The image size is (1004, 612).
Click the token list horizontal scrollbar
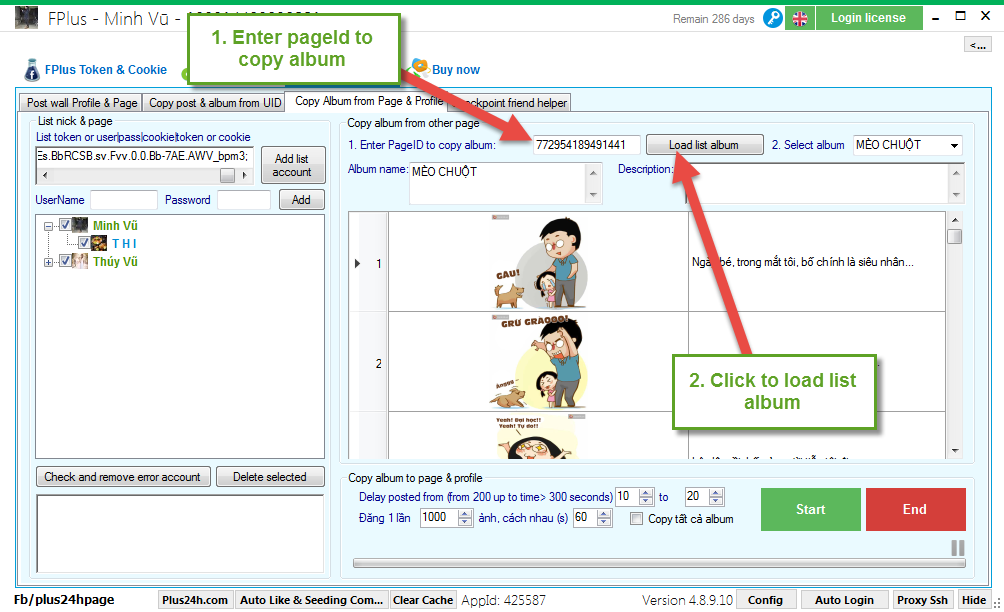(x=144, y=175)
